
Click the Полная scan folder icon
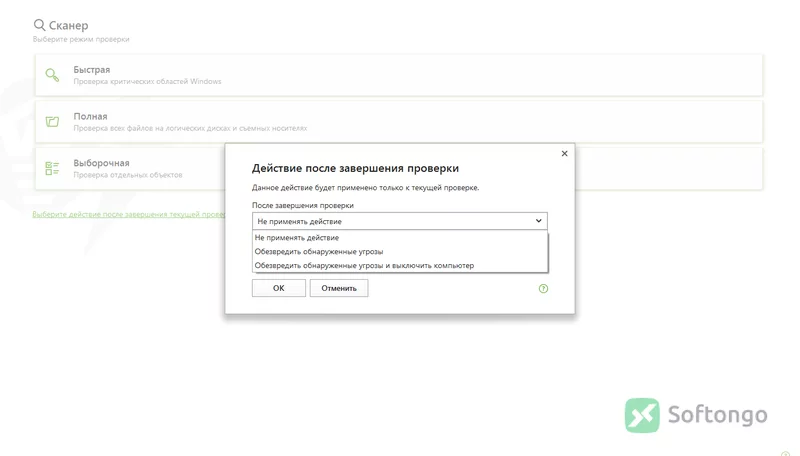[52, 121]
